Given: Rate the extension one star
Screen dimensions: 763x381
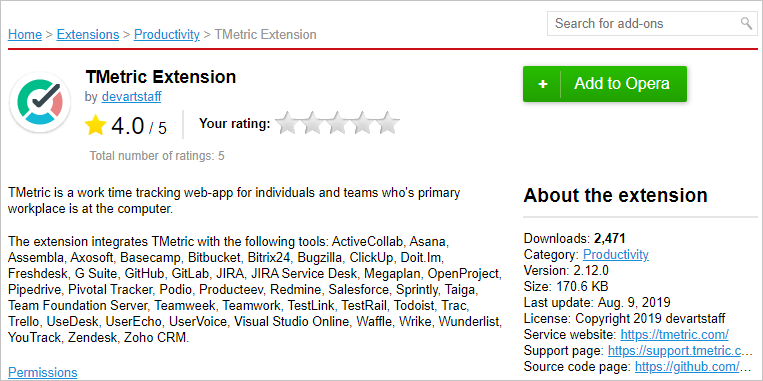Looking at the screenshot, I should pyautogui.click(x=287, y=123).
